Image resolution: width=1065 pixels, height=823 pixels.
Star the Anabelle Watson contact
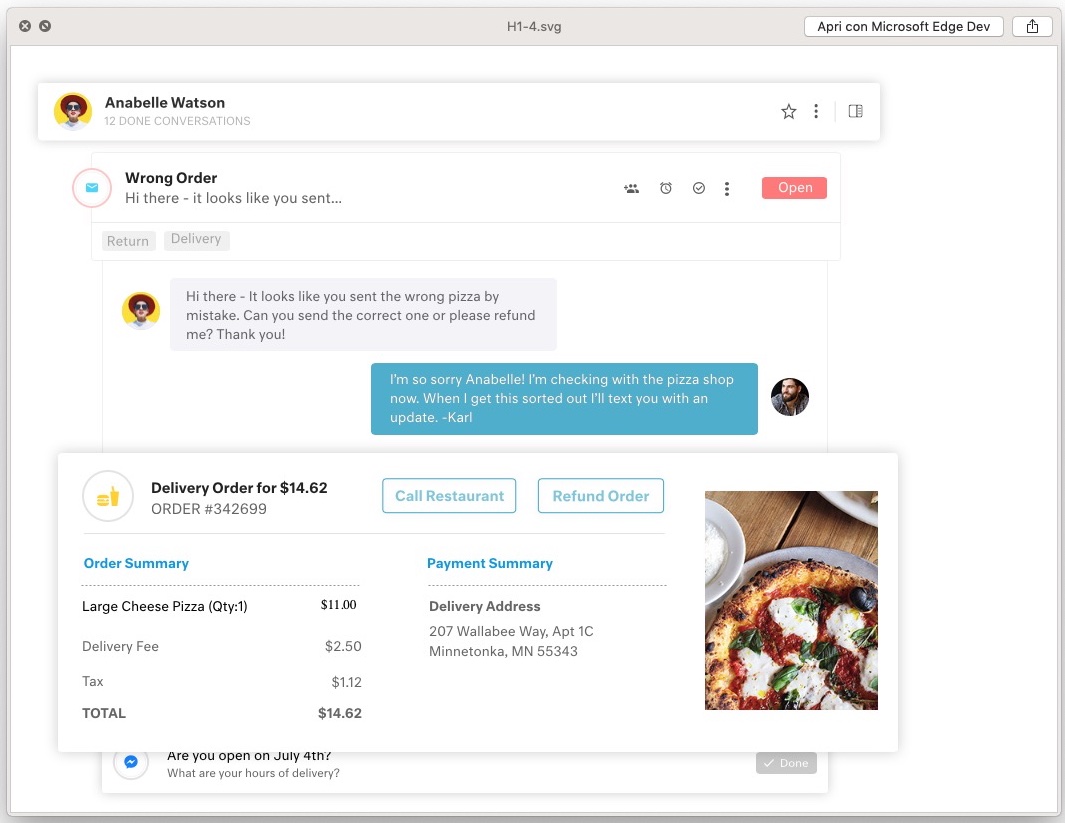pos(788,111)
